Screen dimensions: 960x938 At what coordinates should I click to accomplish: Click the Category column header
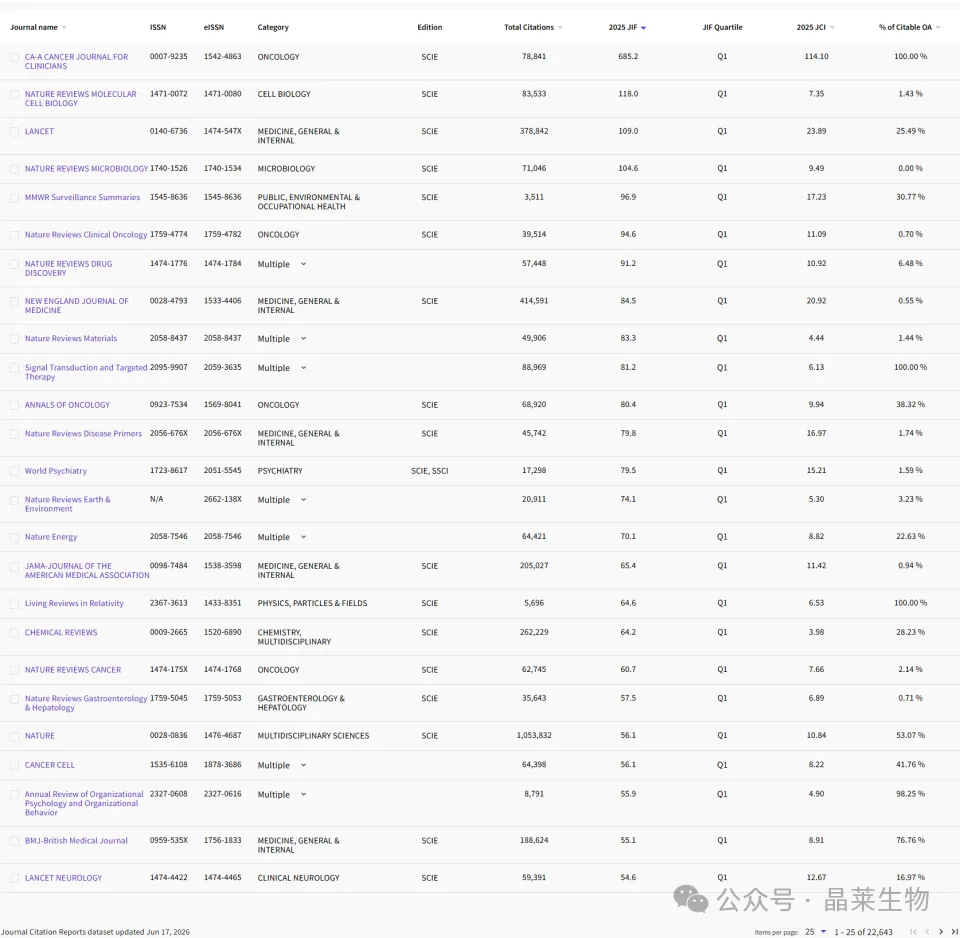pos(273,28)
